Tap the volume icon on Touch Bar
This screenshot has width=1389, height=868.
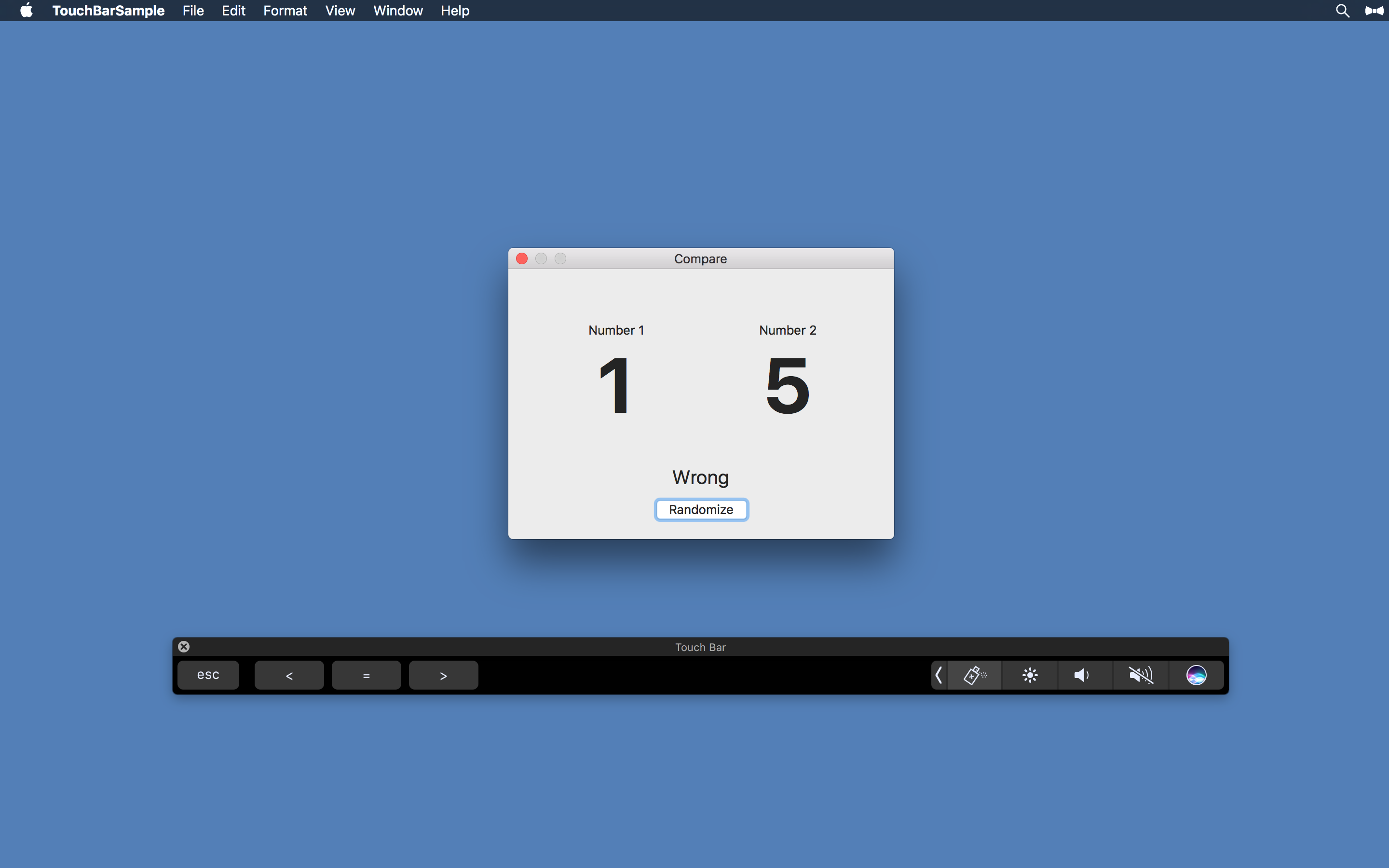1081,675
